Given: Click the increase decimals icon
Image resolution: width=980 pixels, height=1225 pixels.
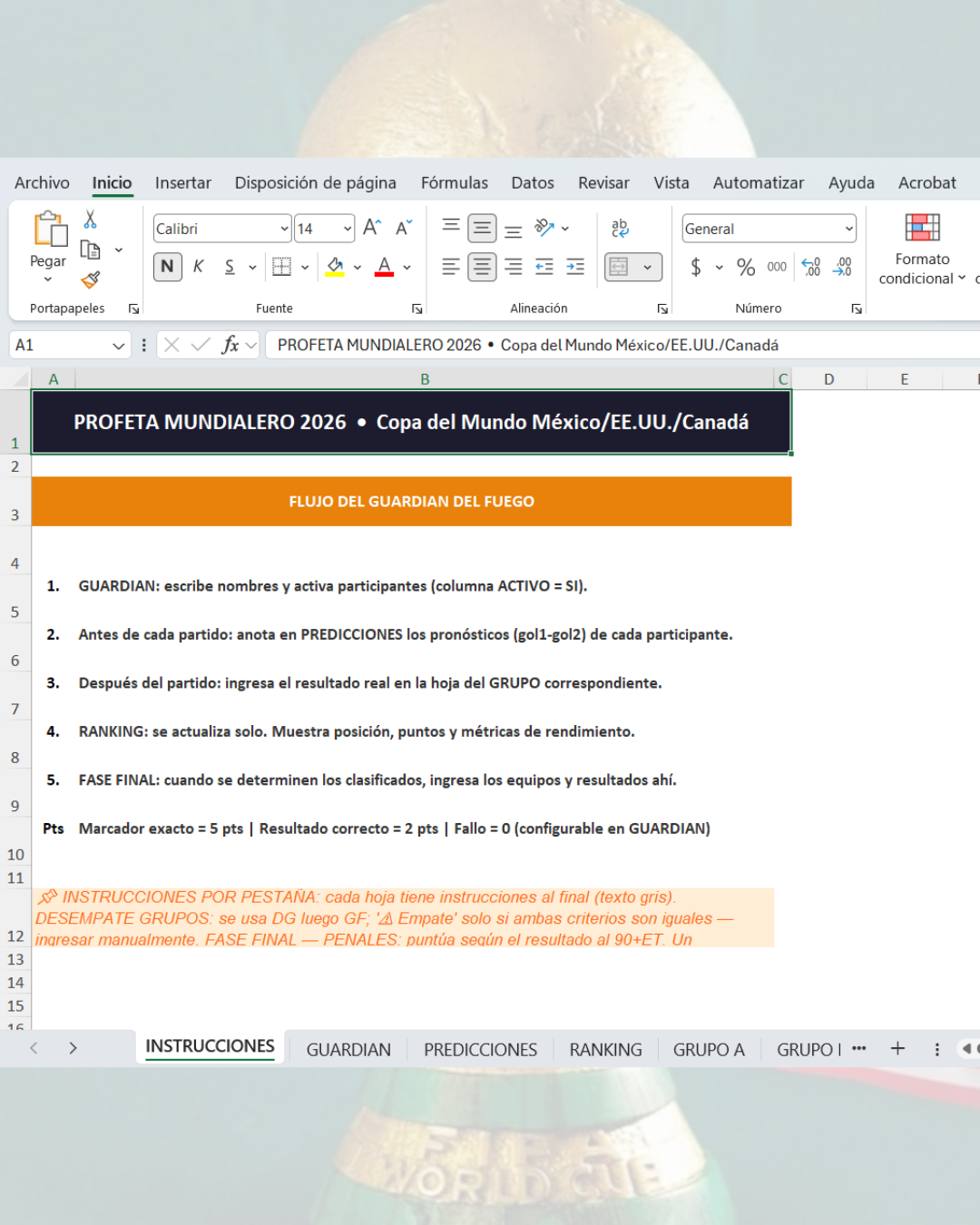Looking at the screenshot, I should pos(811,267).
